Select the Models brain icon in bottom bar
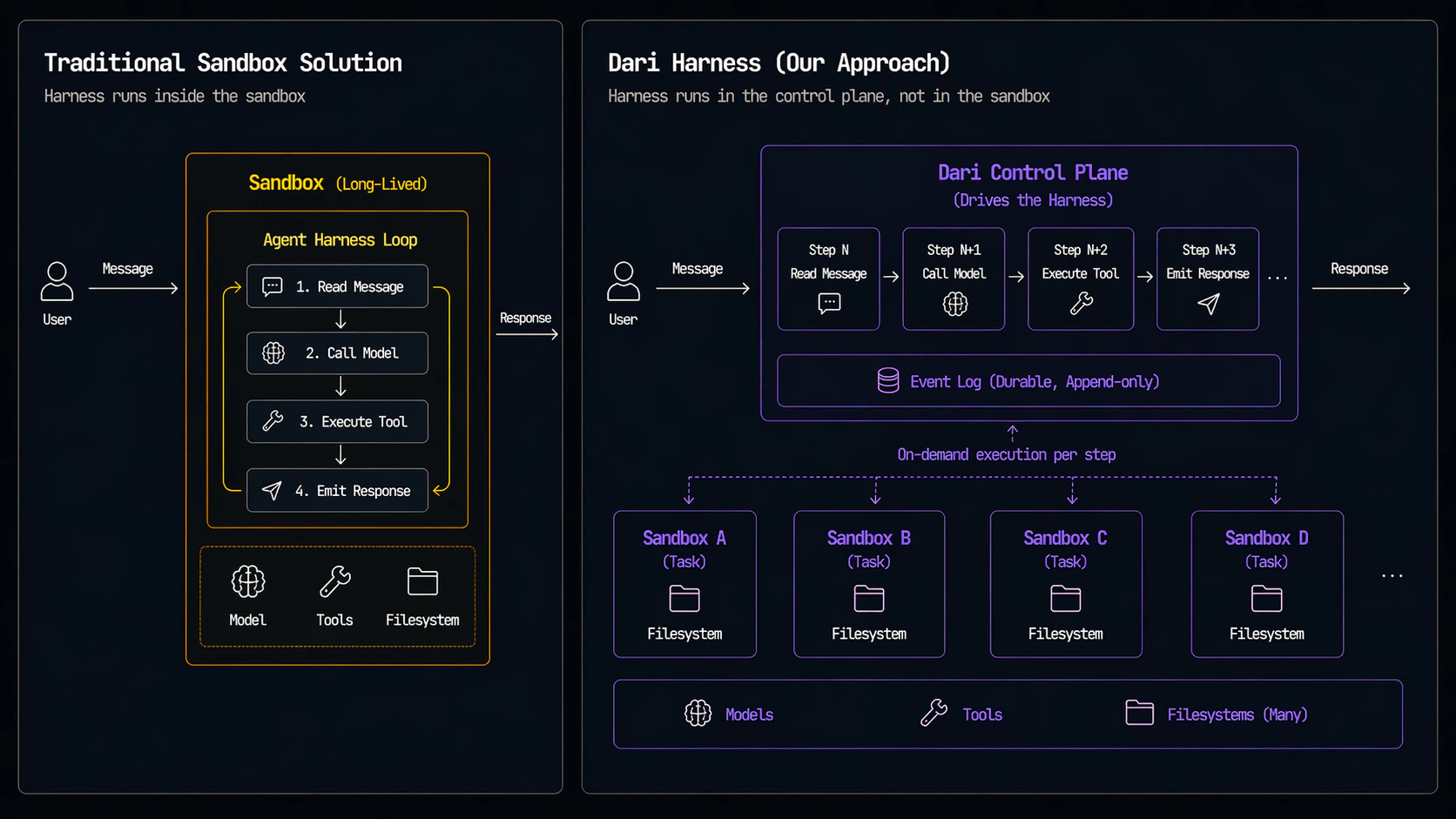The width and height of the screenshot is (1456, 819). tap(697, 714)
